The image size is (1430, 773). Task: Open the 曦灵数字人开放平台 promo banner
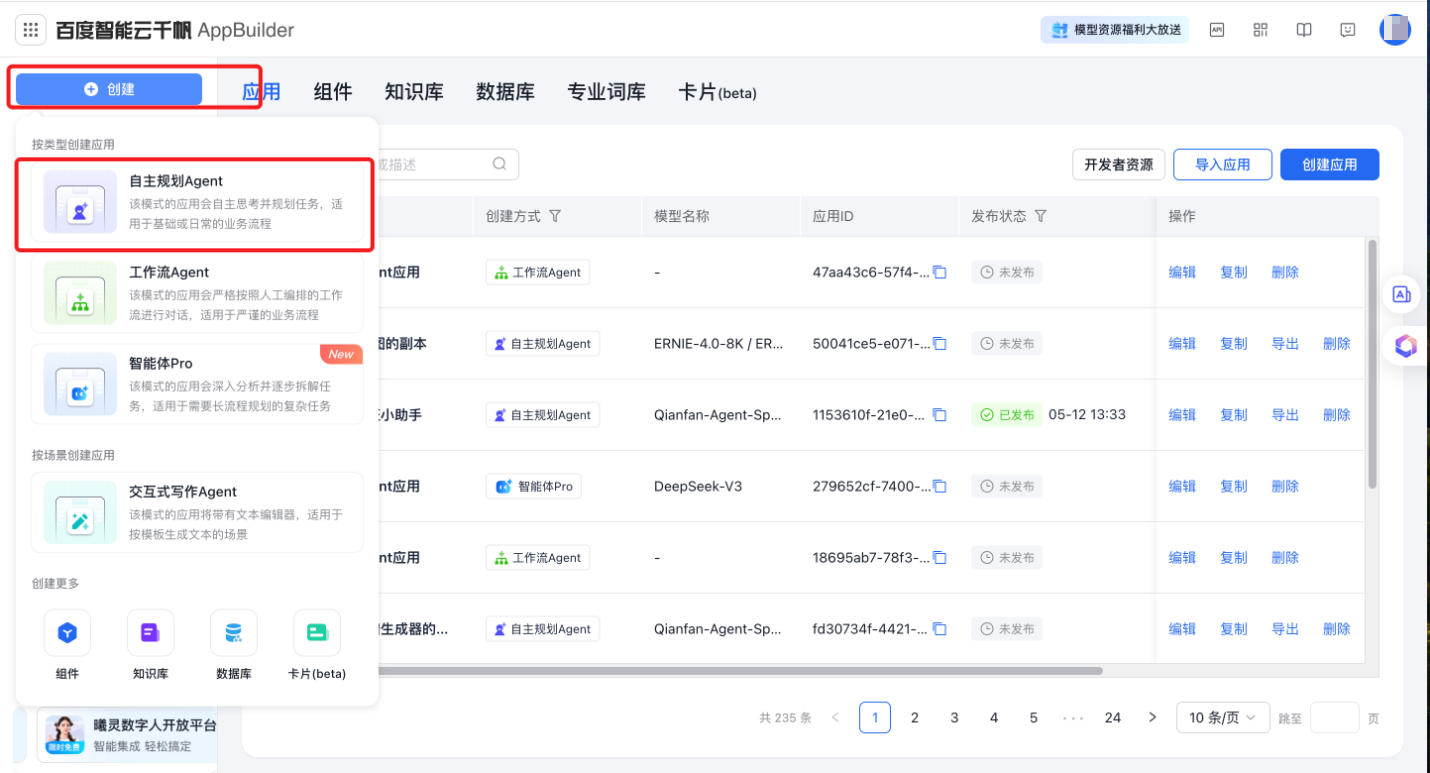[127, 735]
